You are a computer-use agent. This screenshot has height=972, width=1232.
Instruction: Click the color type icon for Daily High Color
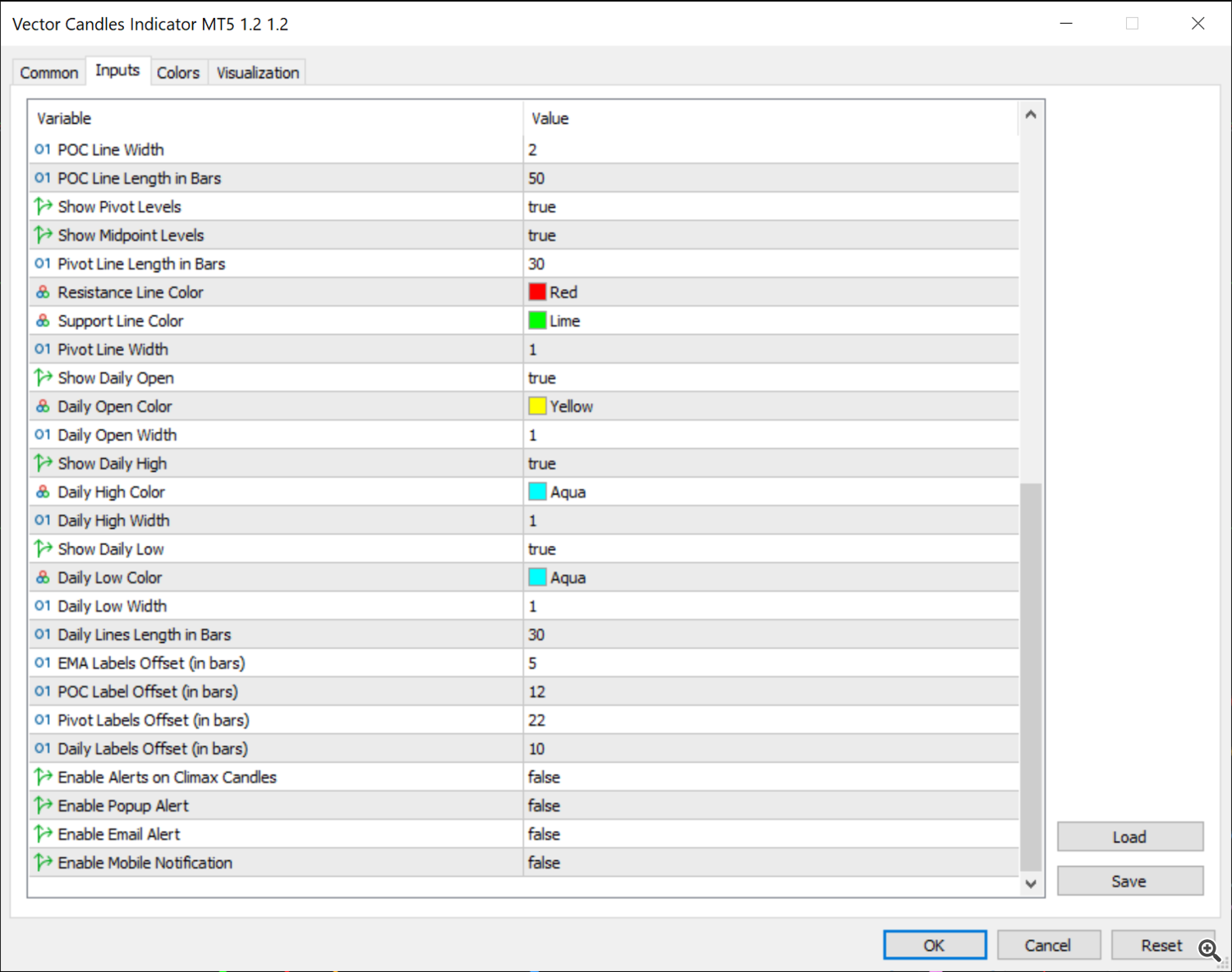43,492
